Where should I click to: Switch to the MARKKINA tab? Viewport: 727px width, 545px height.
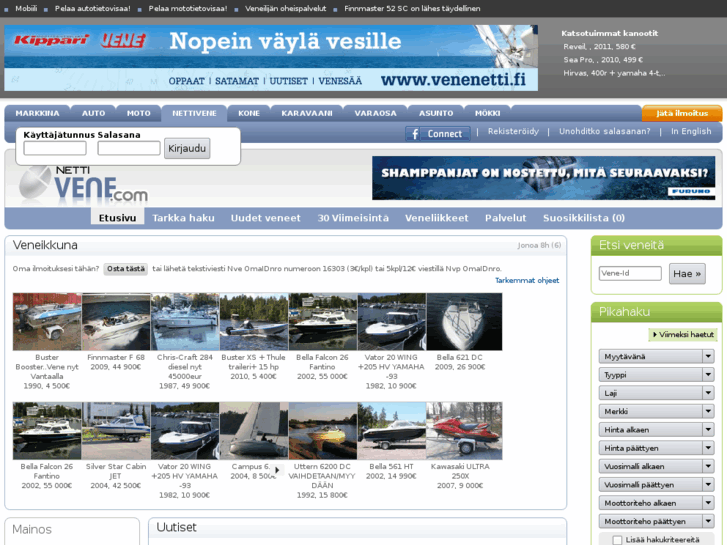pyautogui.click(x=37, y=113)
